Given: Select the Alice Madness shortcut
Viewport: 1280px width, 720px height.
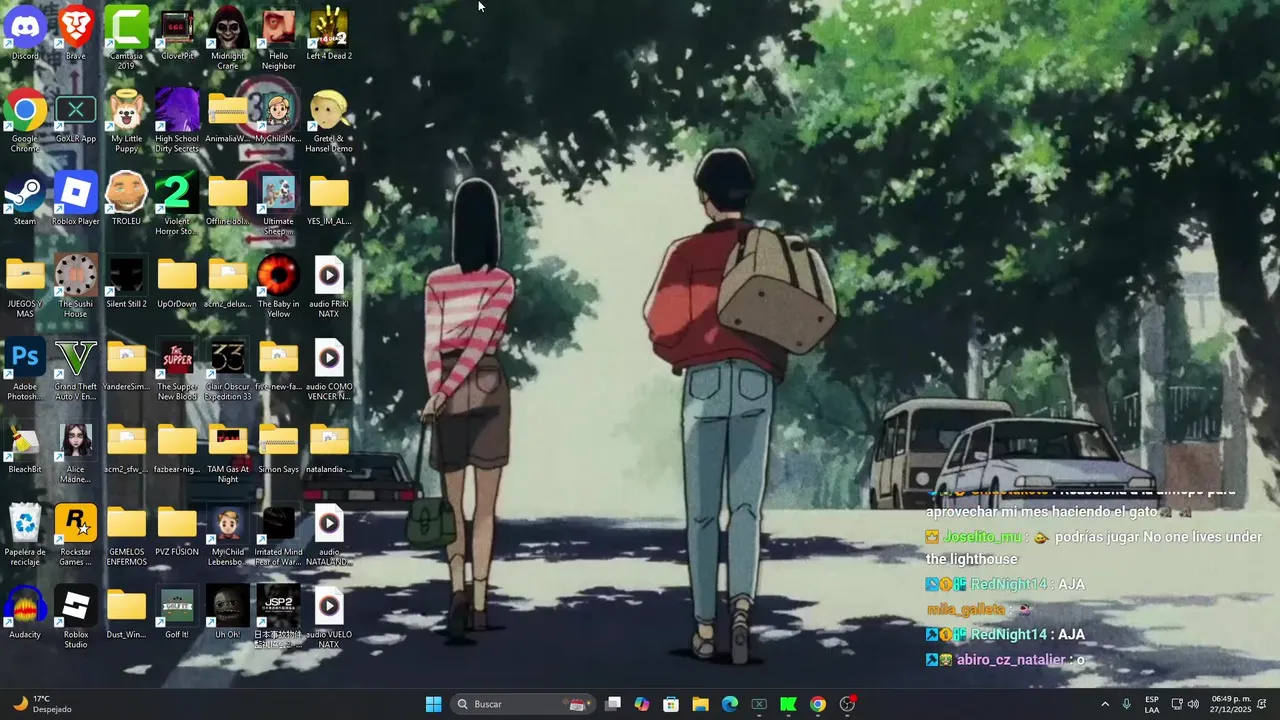Looking at the screenshot, I should click(76, 452).
